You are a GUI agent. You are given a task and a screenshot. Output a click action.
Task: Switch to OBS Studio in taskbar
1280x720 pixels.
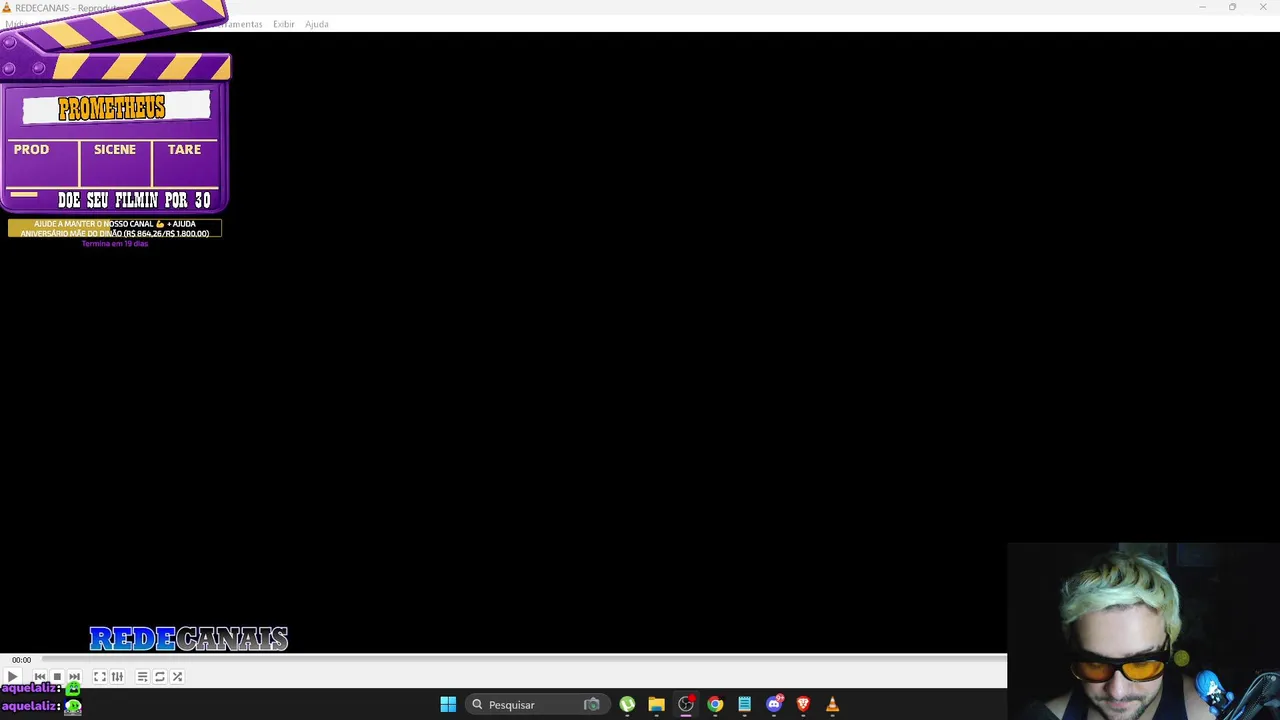(686, 705)
